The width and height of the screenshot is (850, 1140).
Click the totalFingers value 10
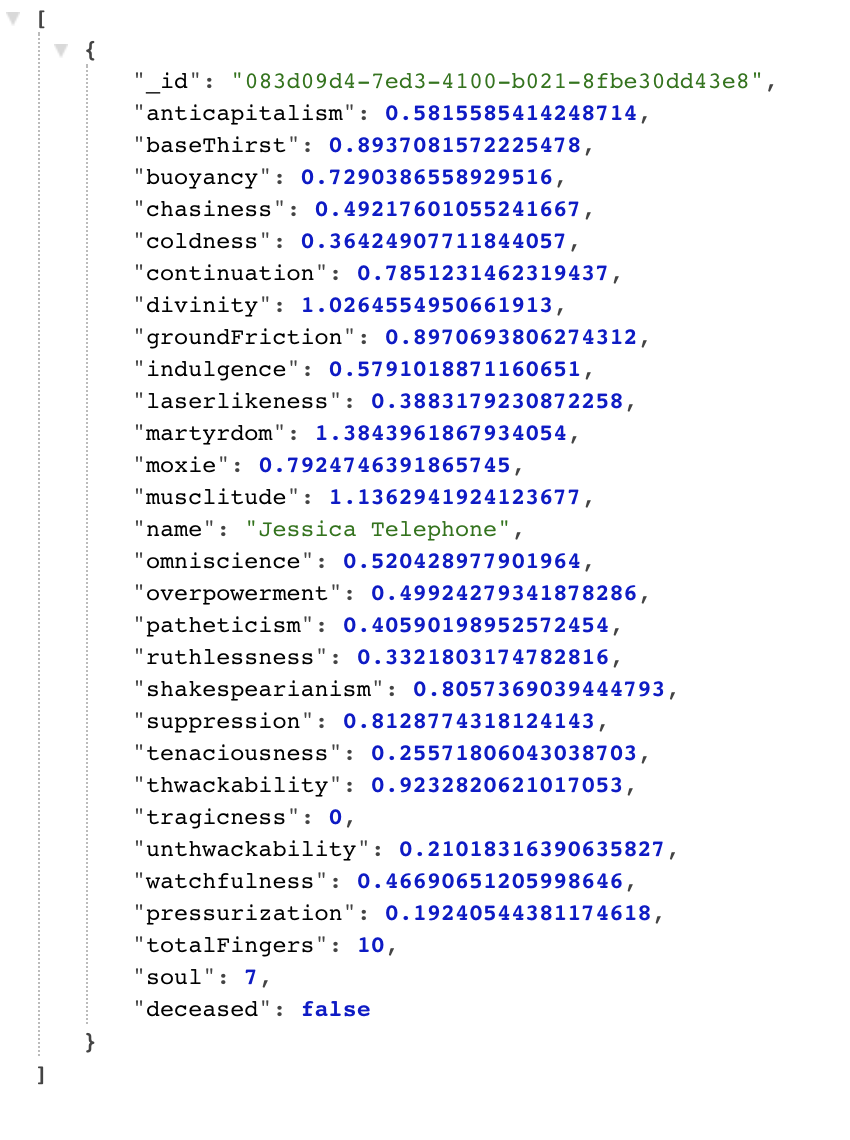[371, 944]
